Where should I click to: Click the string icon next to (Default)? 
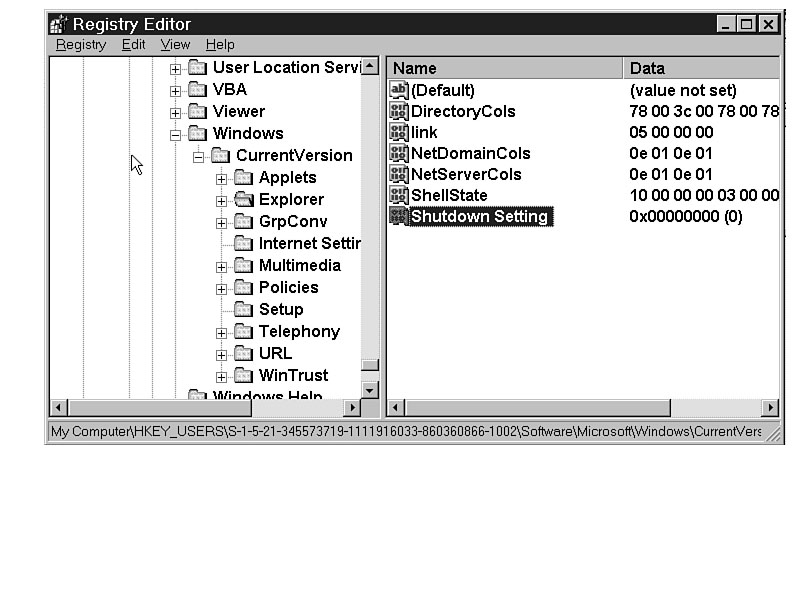[399, 91]
